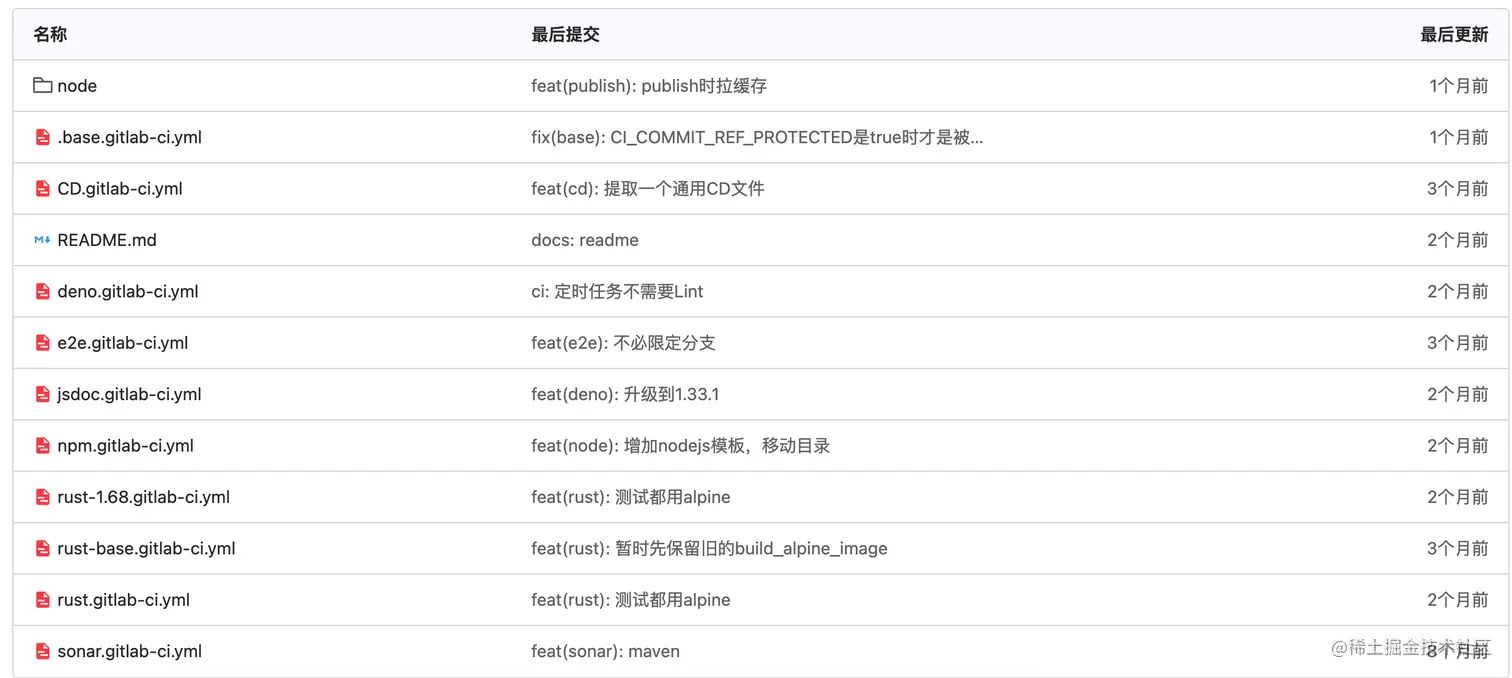Open the deno.gitlab-ci.yml file
This screenshot has height=678, width=1512.
click(x=128, y=292)
